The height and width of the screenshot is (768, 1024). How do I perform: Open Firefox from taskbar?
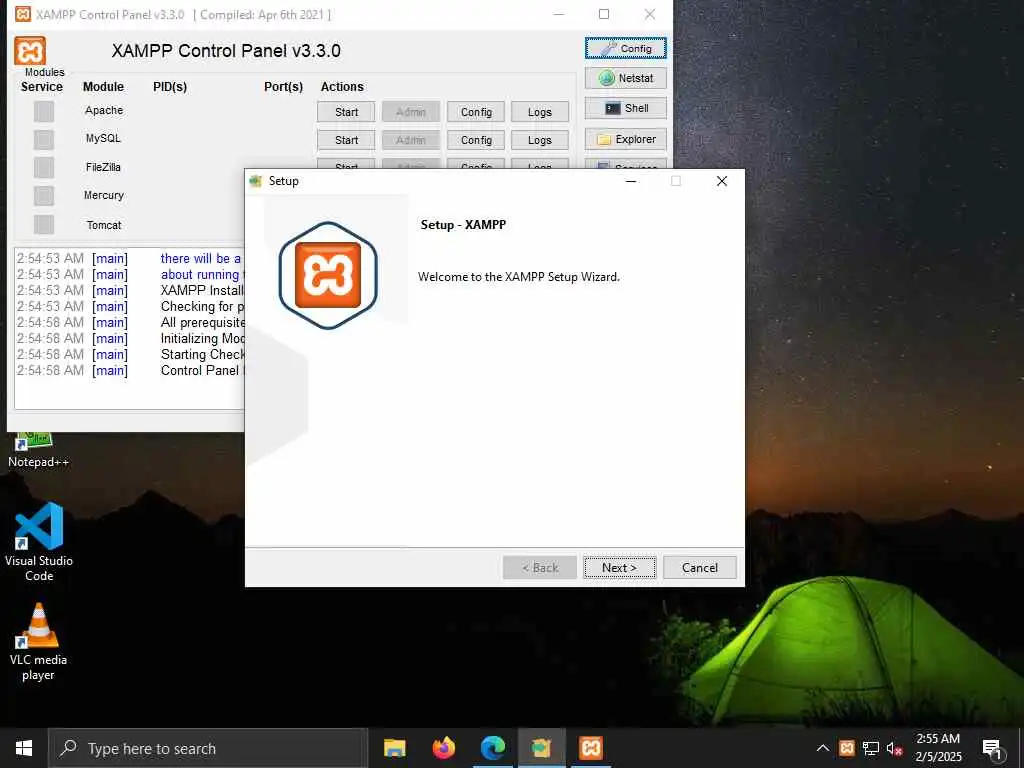(444, 748)
